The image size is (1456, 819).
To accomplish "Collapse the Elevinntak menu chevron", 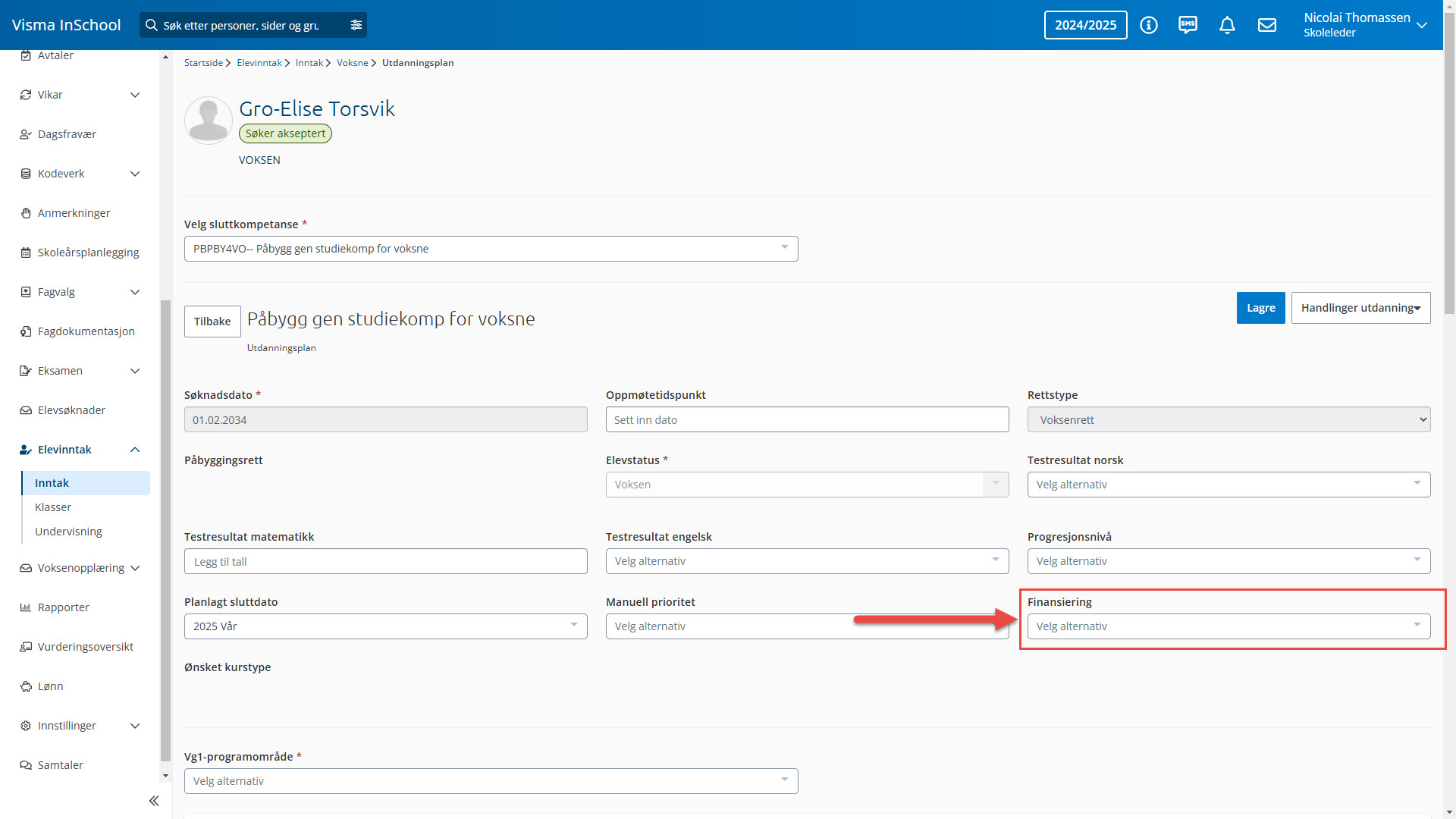I will pyautogui.click(x=135, y=450).
